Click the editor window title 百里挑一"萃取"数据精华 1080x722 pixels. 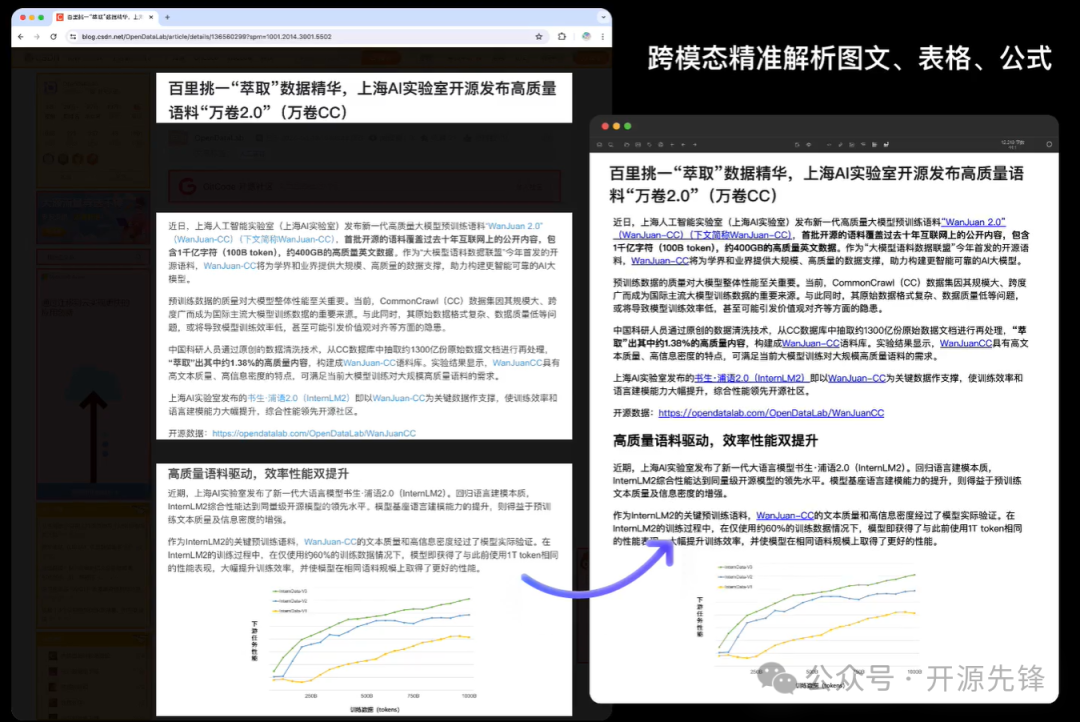[816, 184]
